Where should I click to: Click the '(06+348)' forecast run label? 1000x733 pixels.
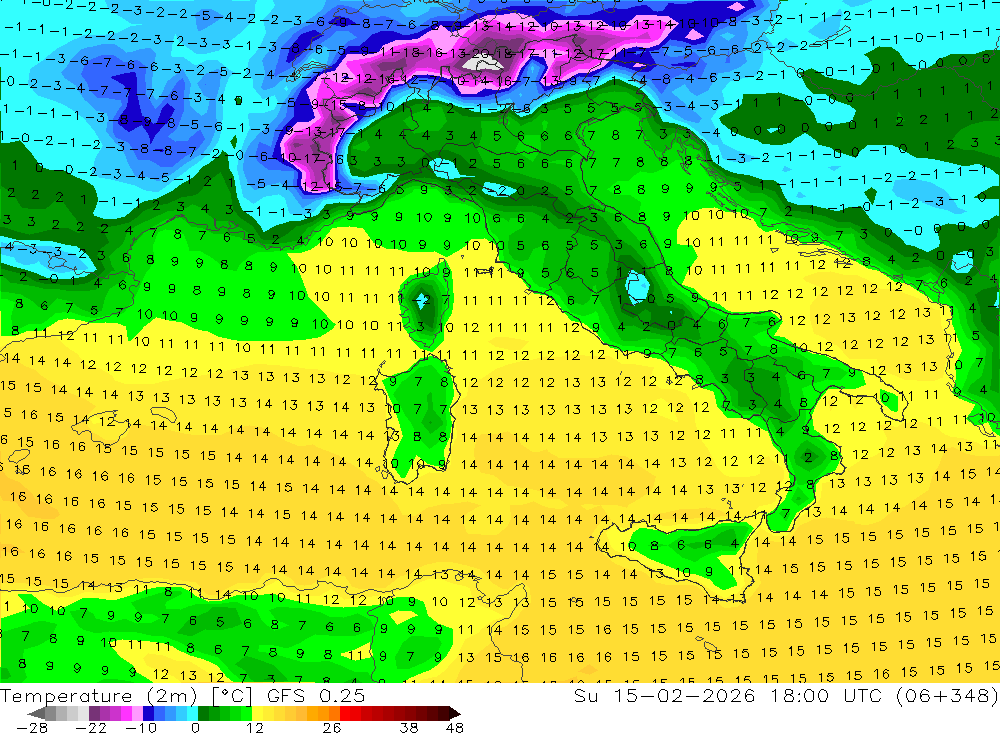(947, 695)
